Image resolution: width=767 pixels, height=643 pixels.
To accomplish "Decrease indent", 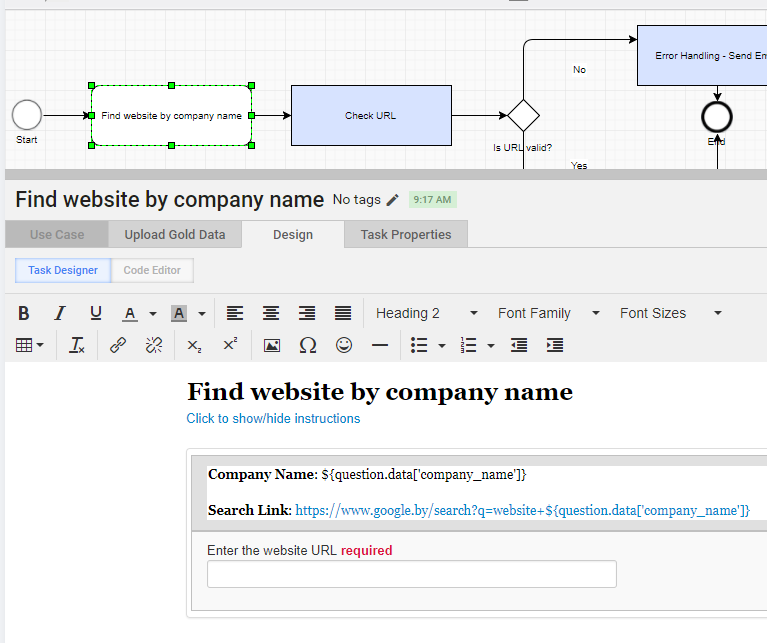I will (519, 345).
